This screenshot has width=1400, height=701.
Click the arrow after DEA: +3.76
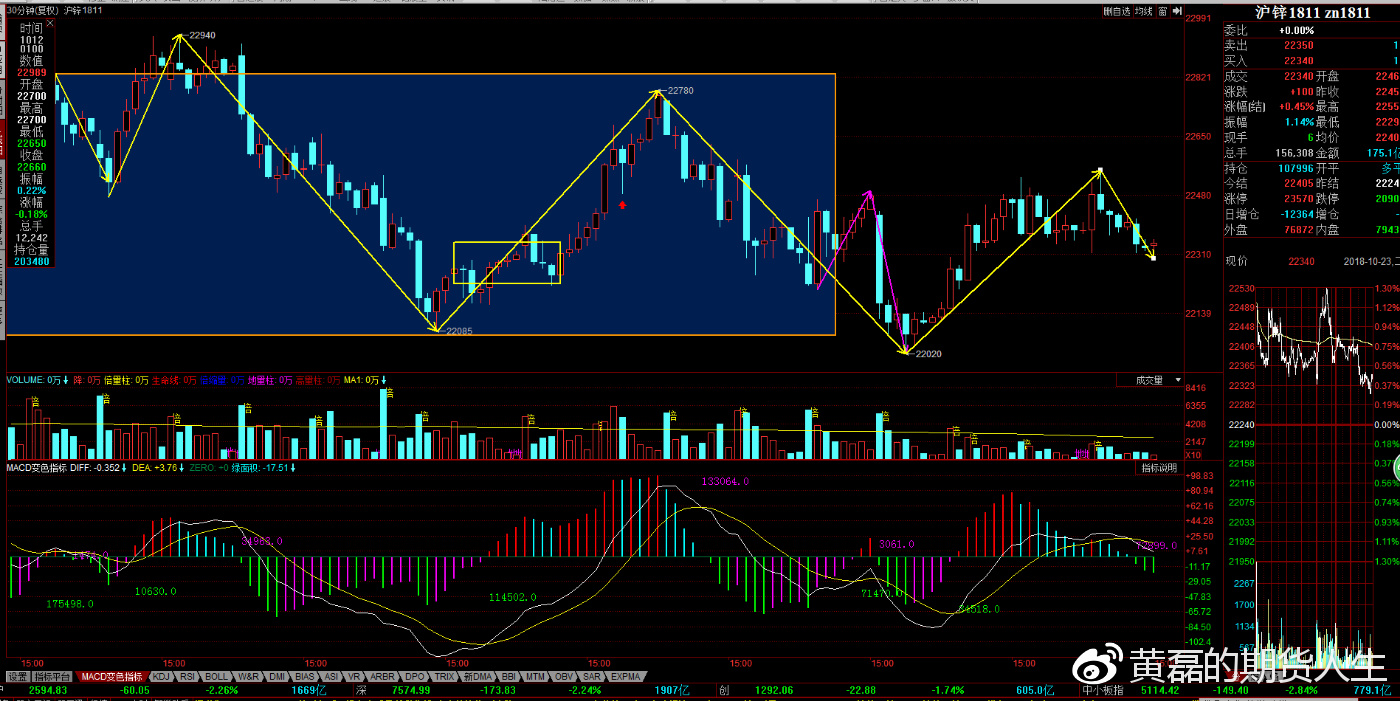(x=181, y=467)
